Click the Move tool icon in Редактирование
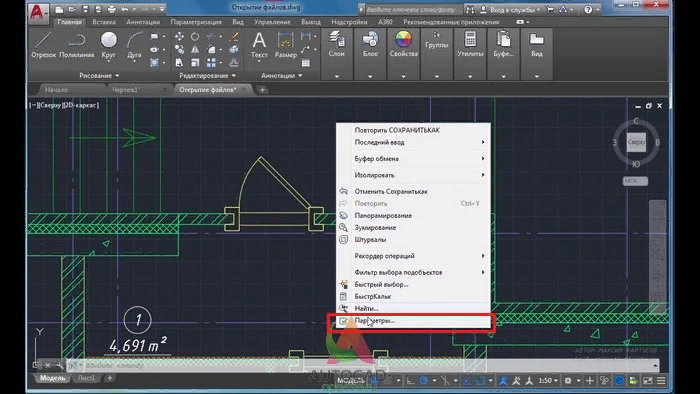This screenshot has width=700, height=394. click(179, 37)
